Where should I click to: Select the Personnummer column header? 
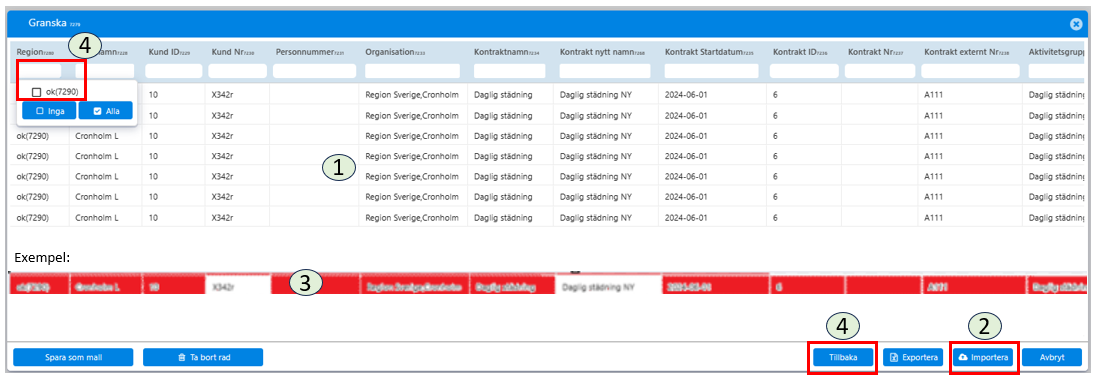[310, 52]
